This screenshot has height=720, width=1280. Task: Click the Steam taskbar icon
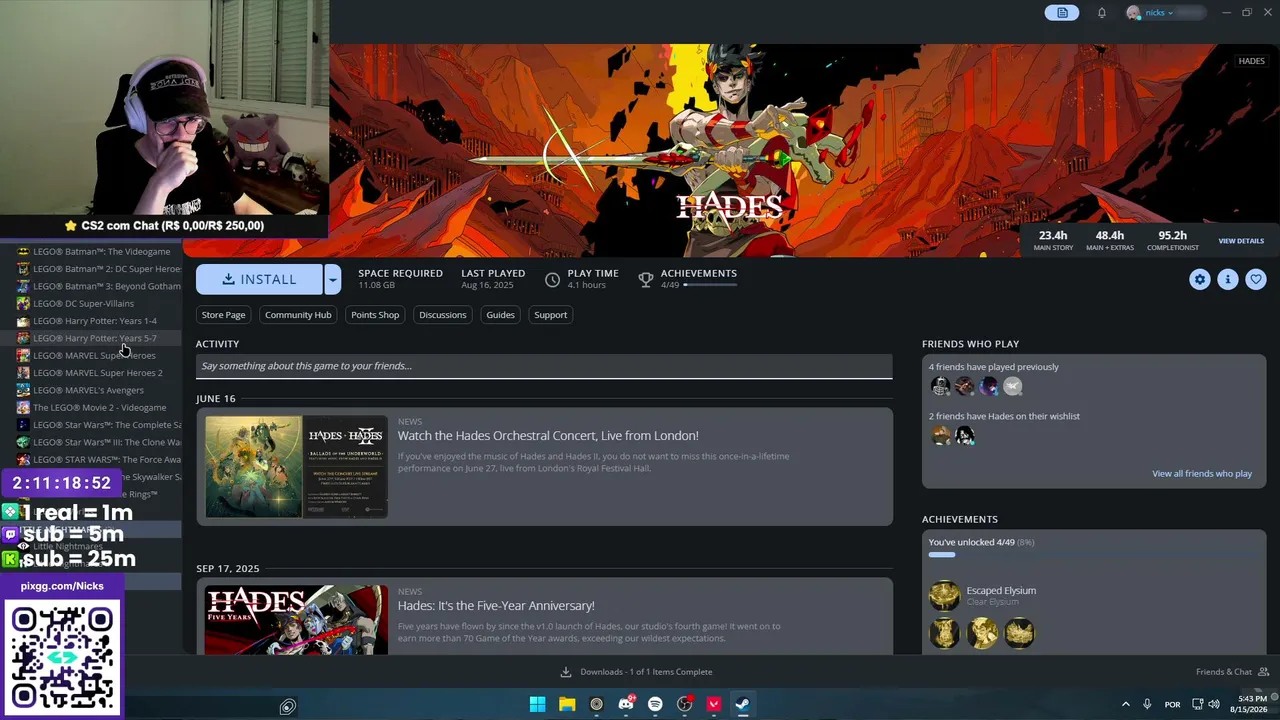(743, 704)
